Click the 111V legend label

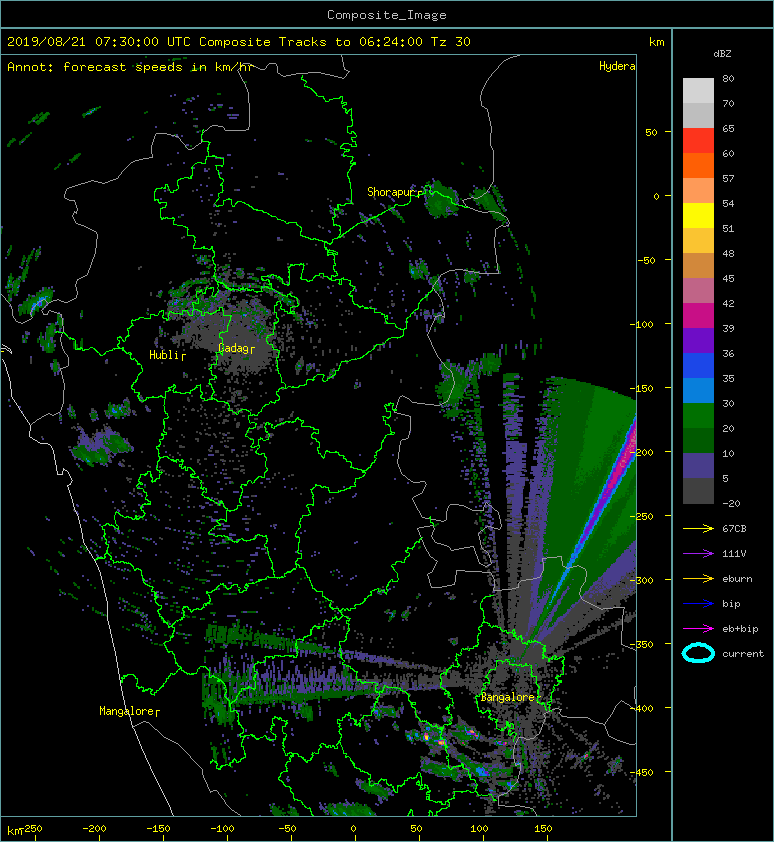coord(734,554)
